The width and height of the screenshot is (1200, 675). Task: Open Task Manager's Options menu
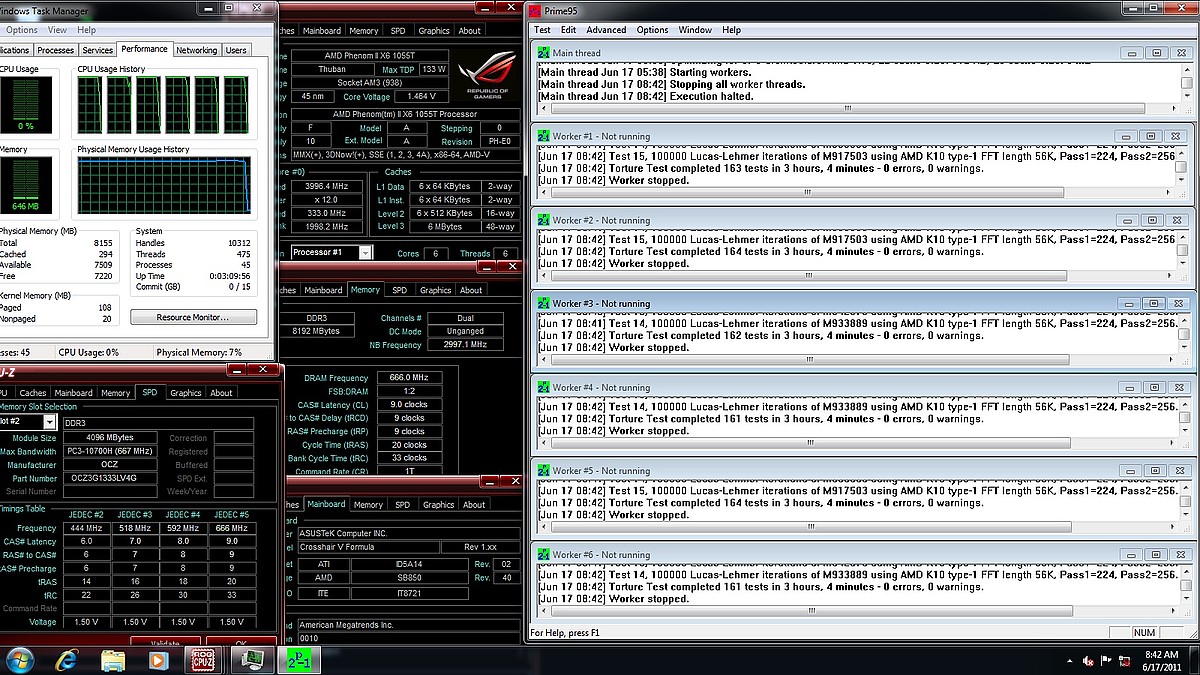coord(21,30)
